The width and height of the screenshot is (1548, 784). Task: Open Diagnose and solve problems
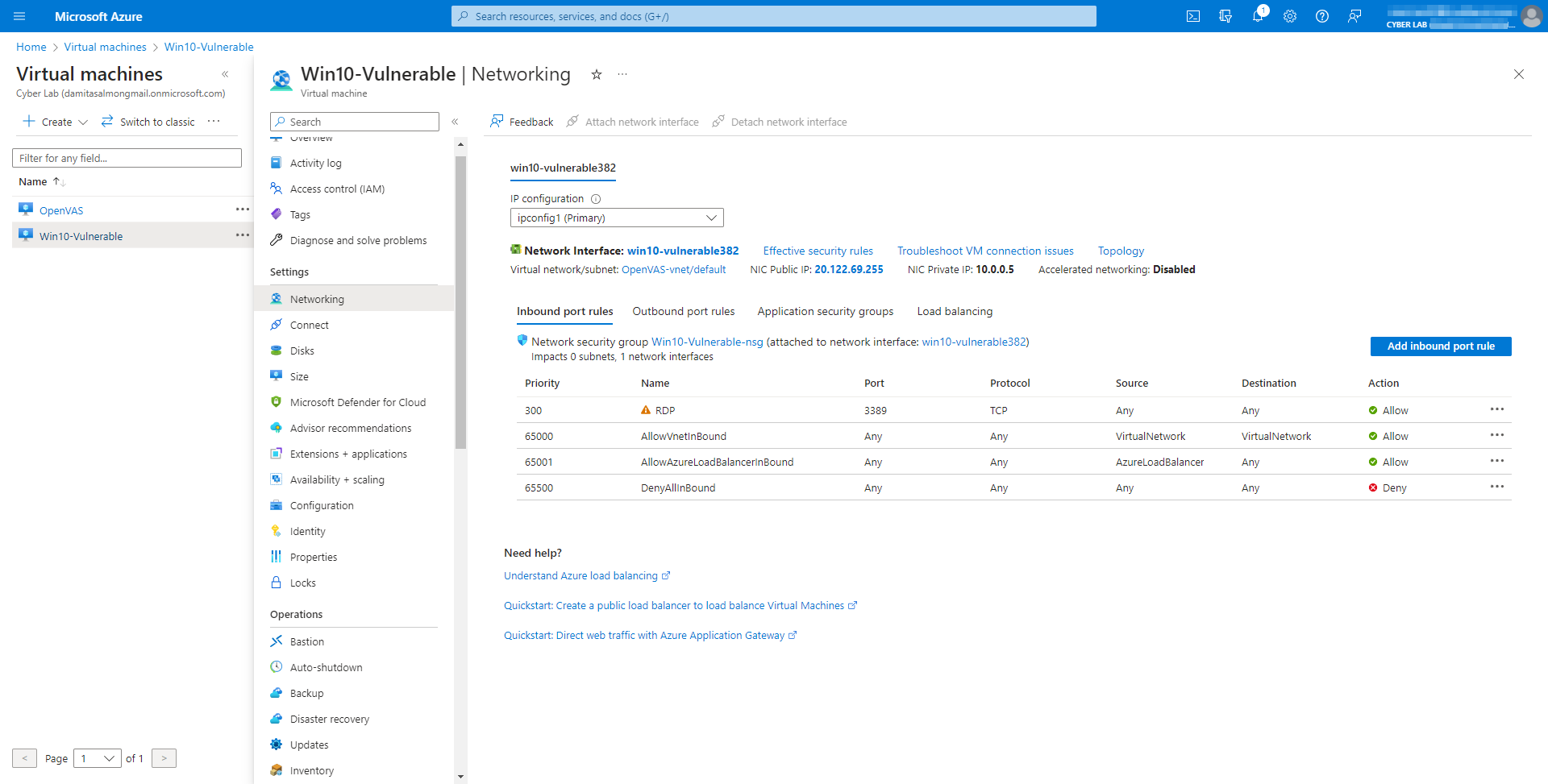pos(358,240)
